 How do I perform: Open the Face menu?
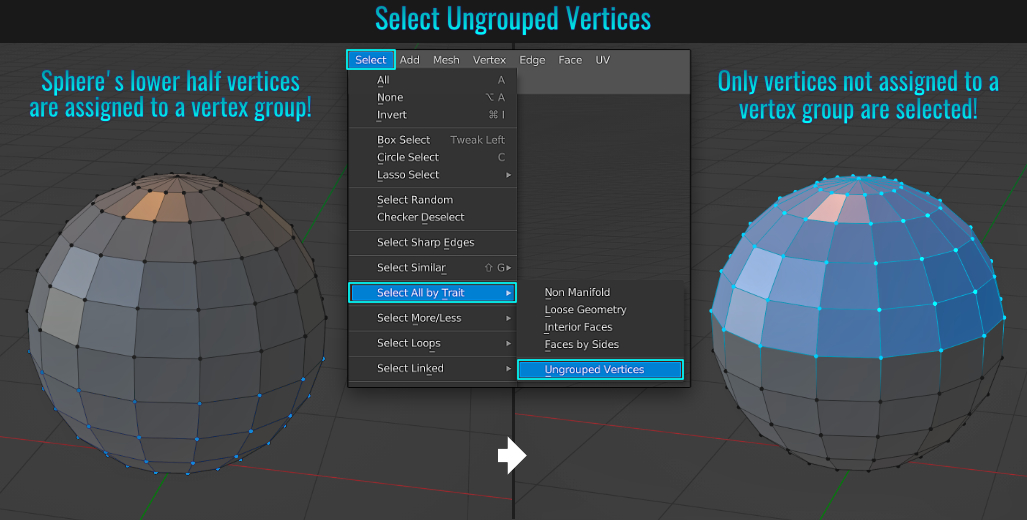570,60
